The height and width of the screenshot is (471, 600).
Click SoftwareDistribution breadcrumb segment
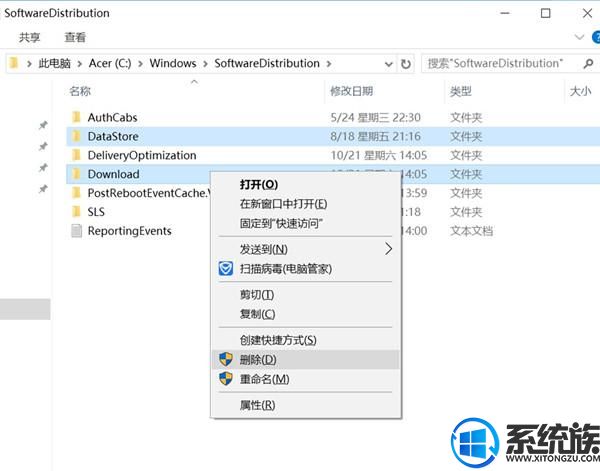267,64
